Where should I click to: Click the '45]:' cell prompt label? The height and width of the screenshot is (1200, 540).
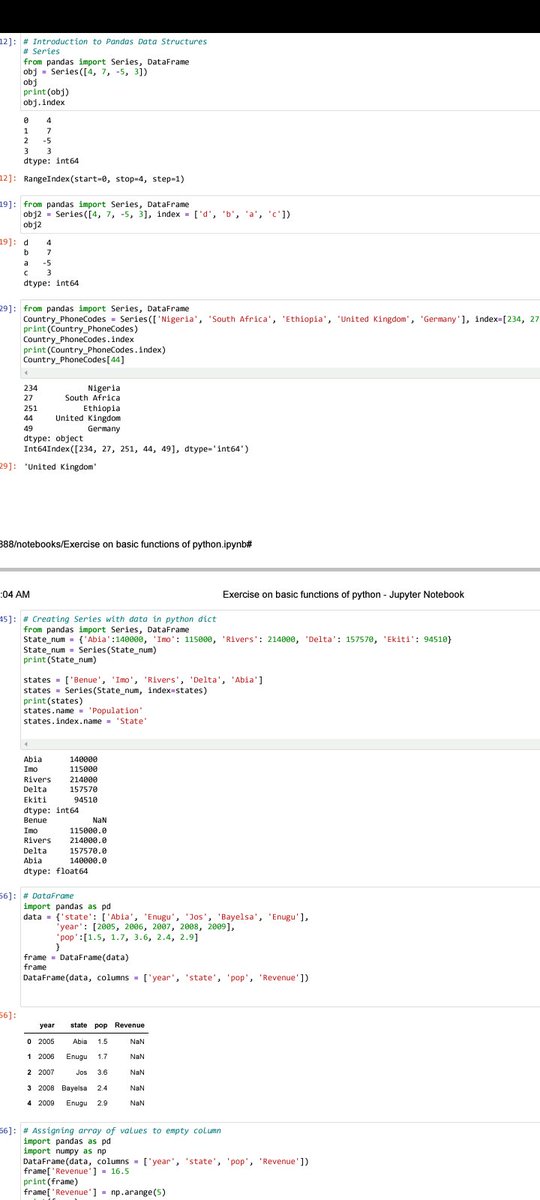tap(7, 619)
